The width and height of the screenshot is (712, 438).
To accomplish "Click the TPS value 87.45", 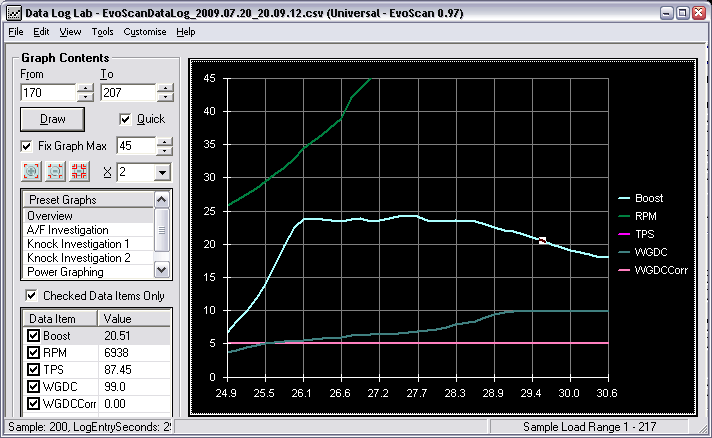I will [118, 369].
